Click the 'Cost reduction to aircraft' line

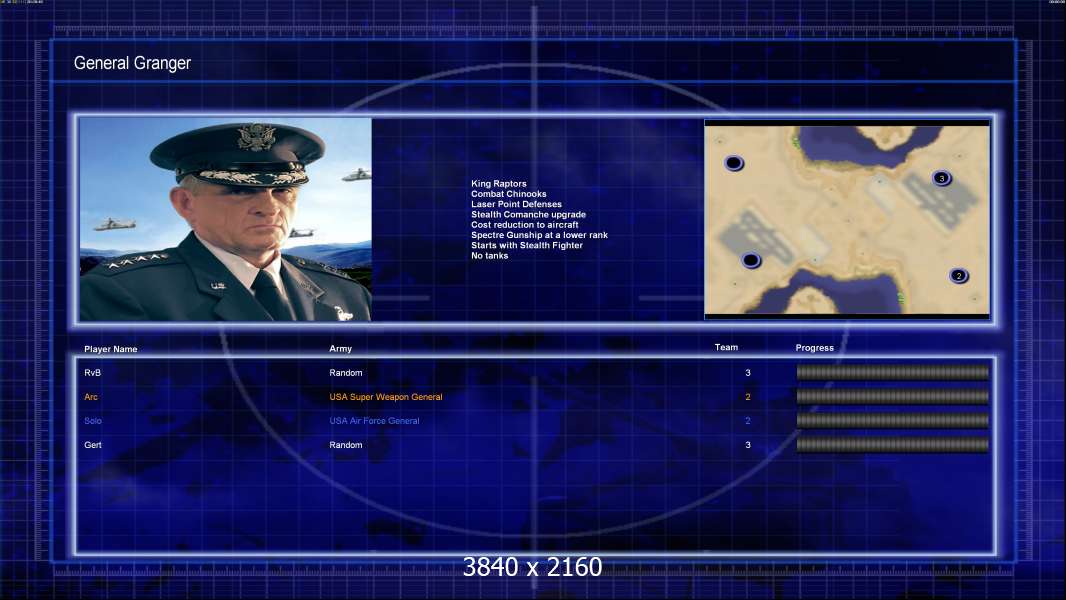tap(524, 224)
